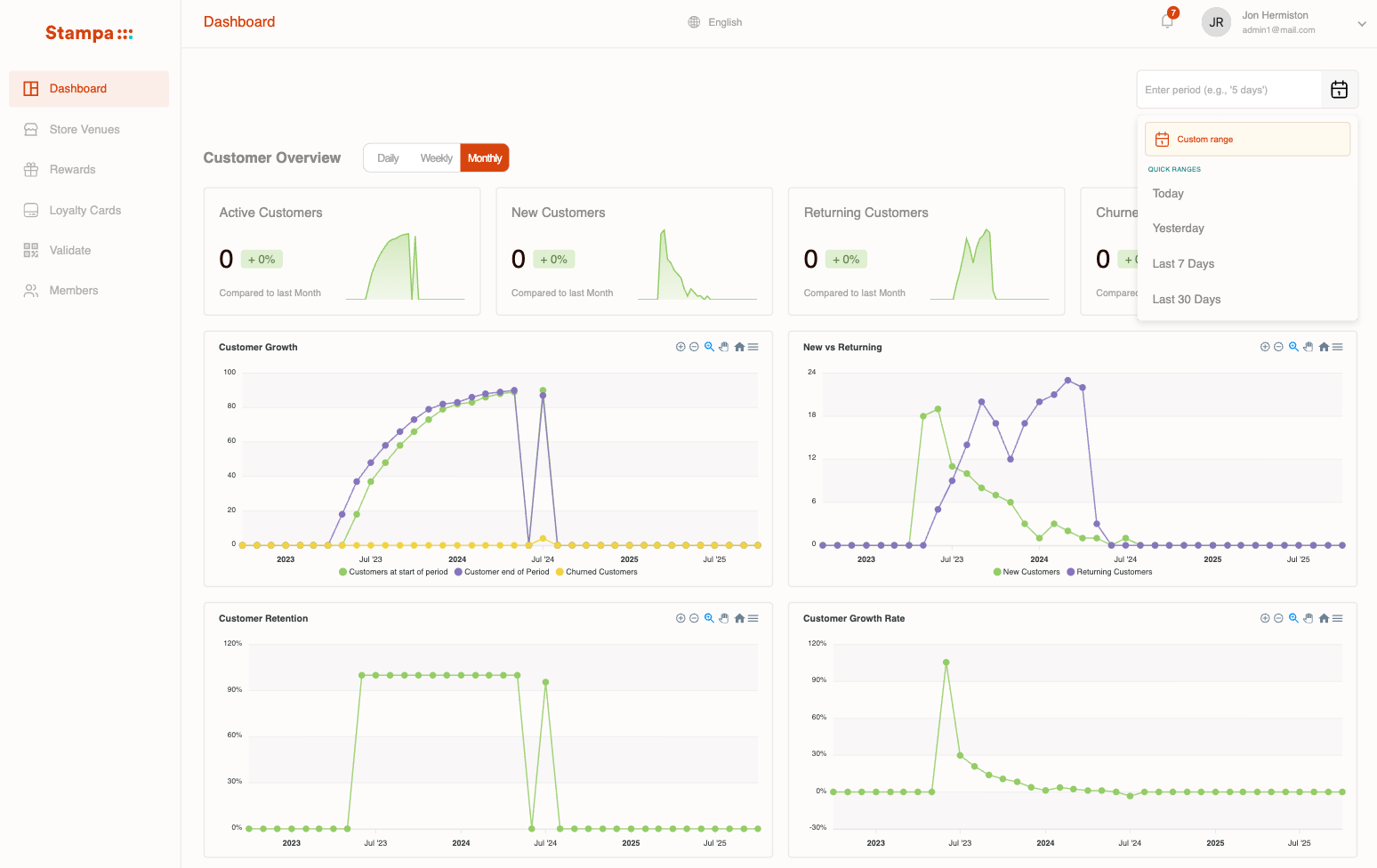Screen dimensions: 1377x868
Task: Click the globe icon next to English
Action: click(693, 21)
